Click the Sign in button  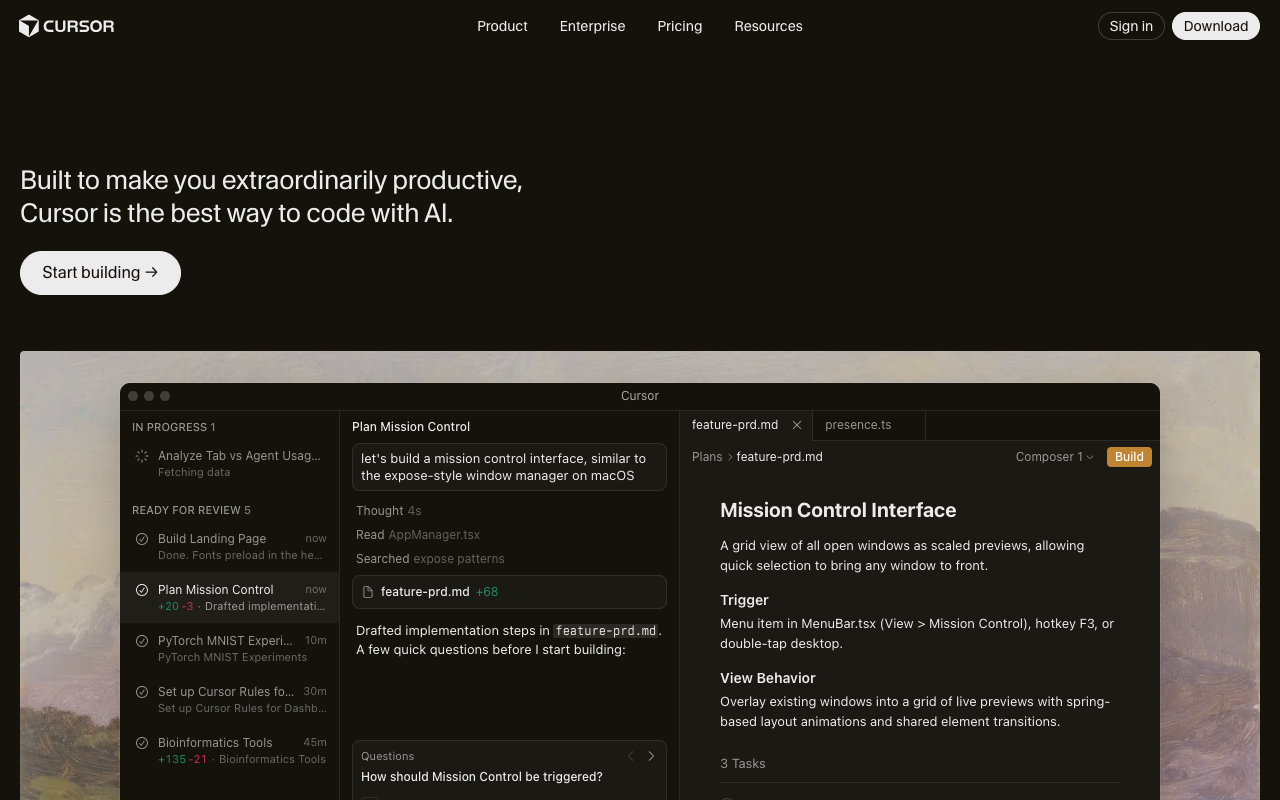tap(1130, 26)
